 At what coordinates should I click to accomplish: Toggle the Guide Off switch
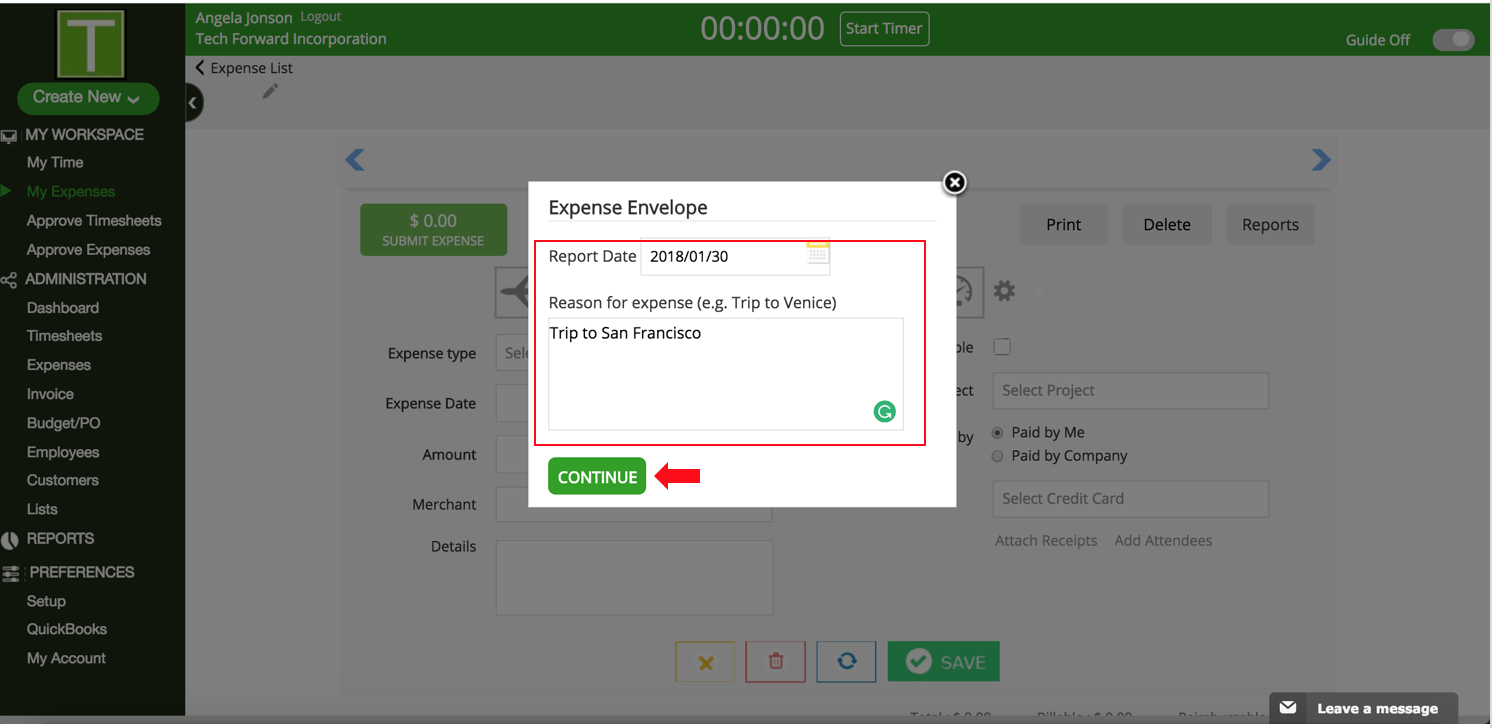[1452, 40]
